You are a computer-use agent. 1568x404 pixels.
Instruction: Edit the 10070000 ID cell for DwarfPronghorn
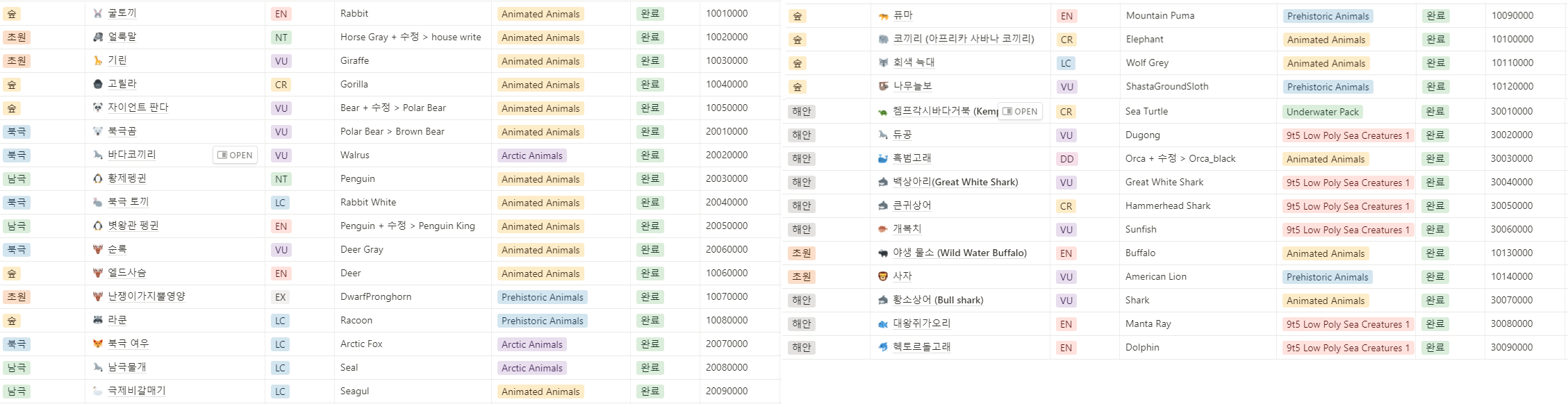727,296
